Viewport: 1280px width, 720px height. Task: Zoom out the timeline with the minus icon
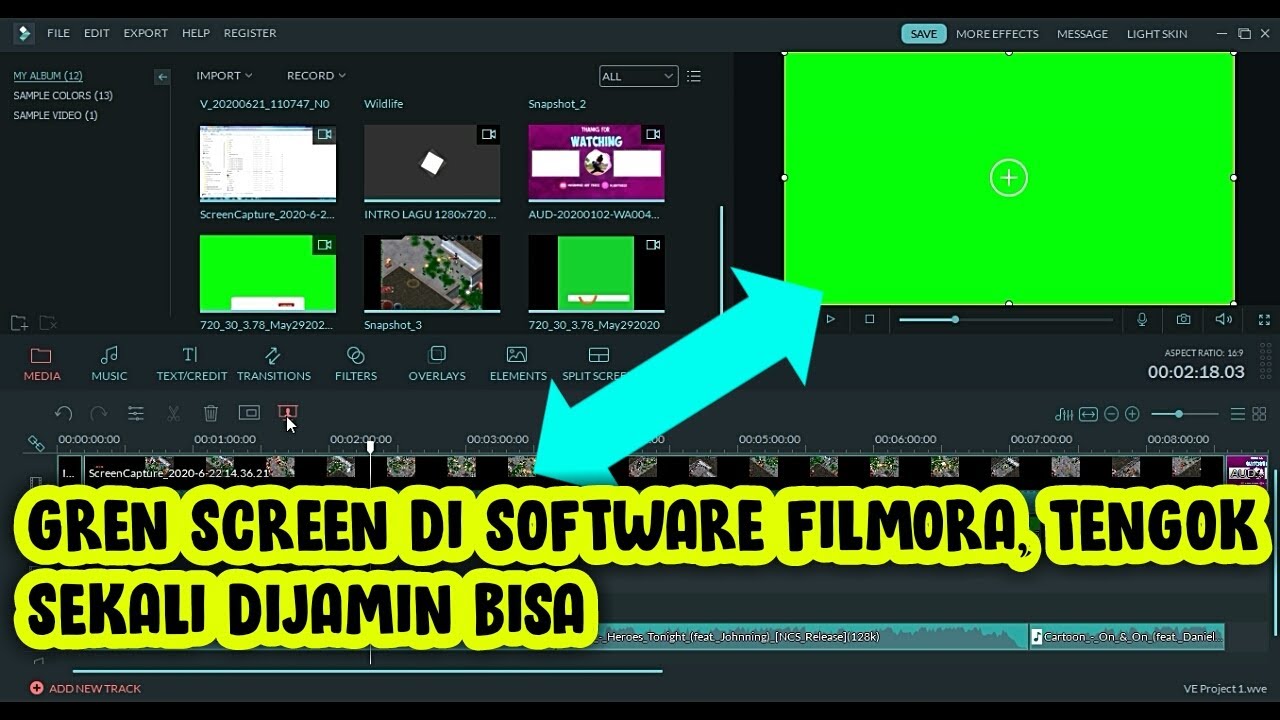(1111, 414)
